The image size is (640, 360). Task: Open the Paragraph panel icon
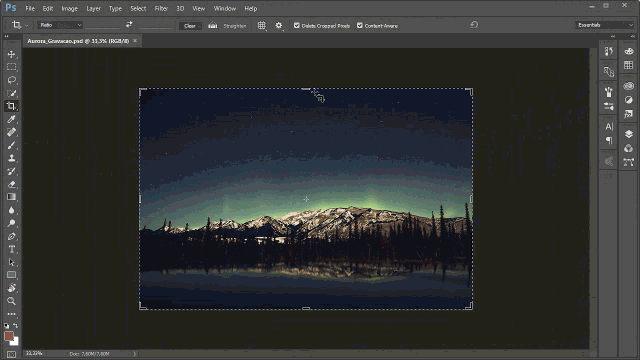[x=609, y=141]
